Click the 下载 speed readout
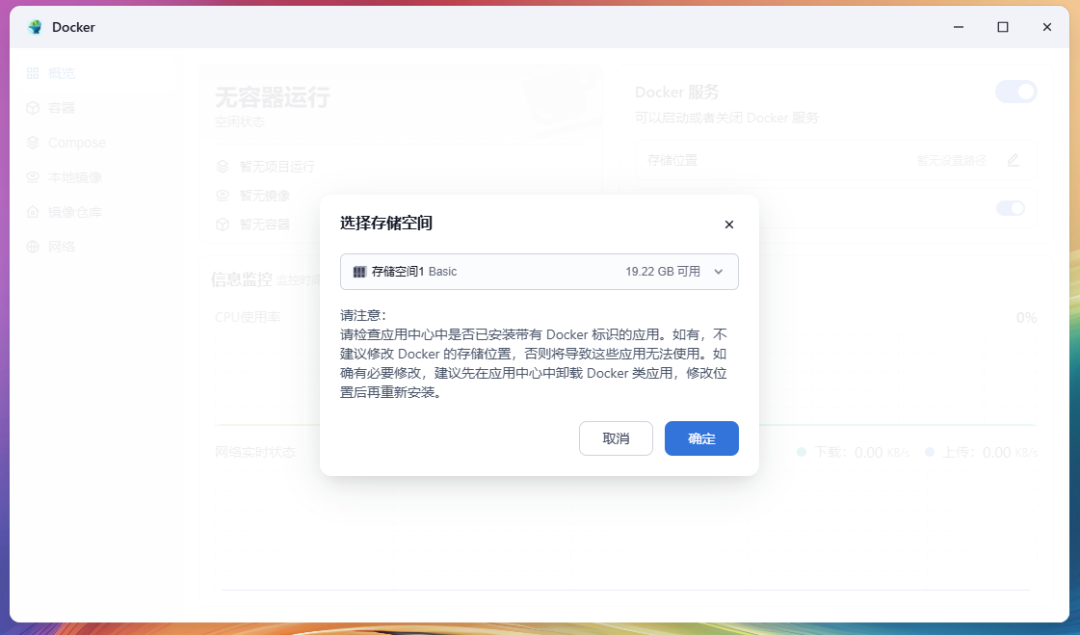 click(853, 452)
